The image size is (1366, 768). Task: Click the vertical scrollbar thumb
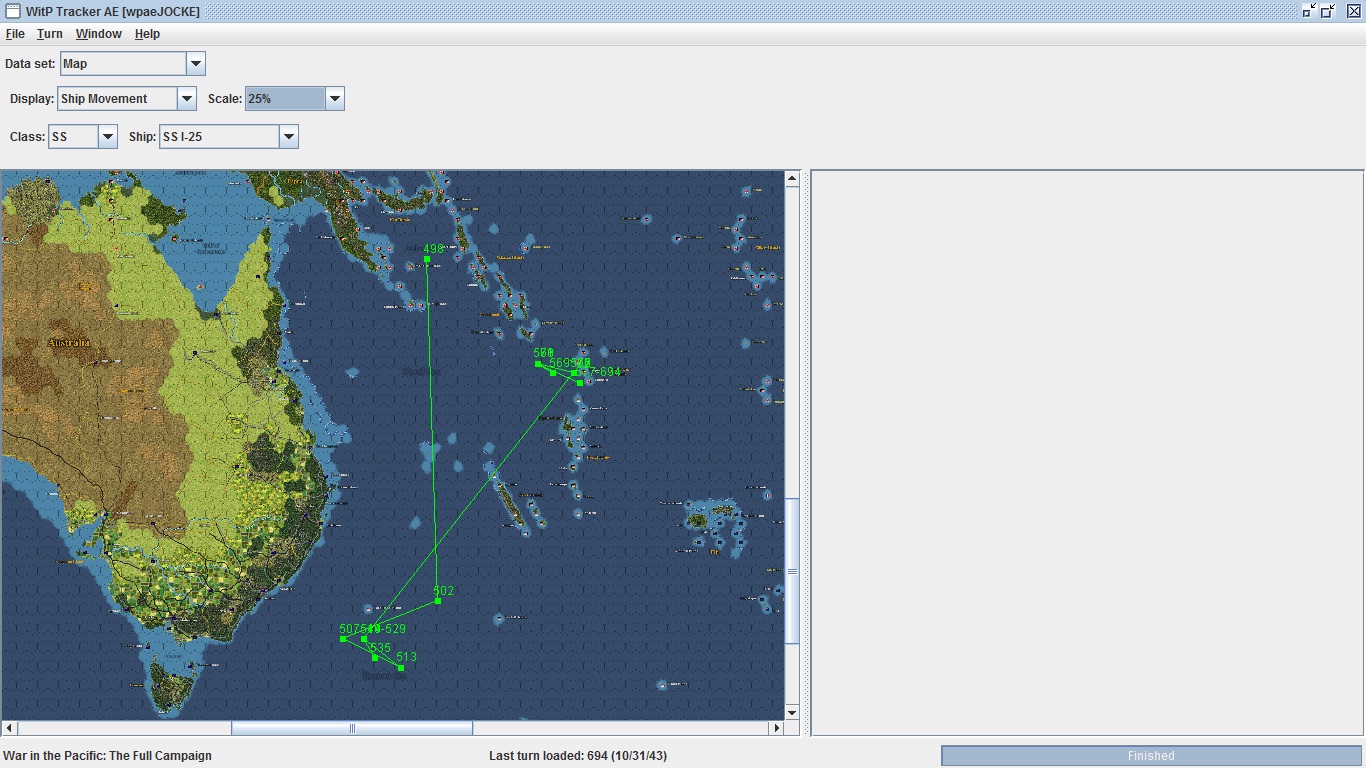pos(792,571)
